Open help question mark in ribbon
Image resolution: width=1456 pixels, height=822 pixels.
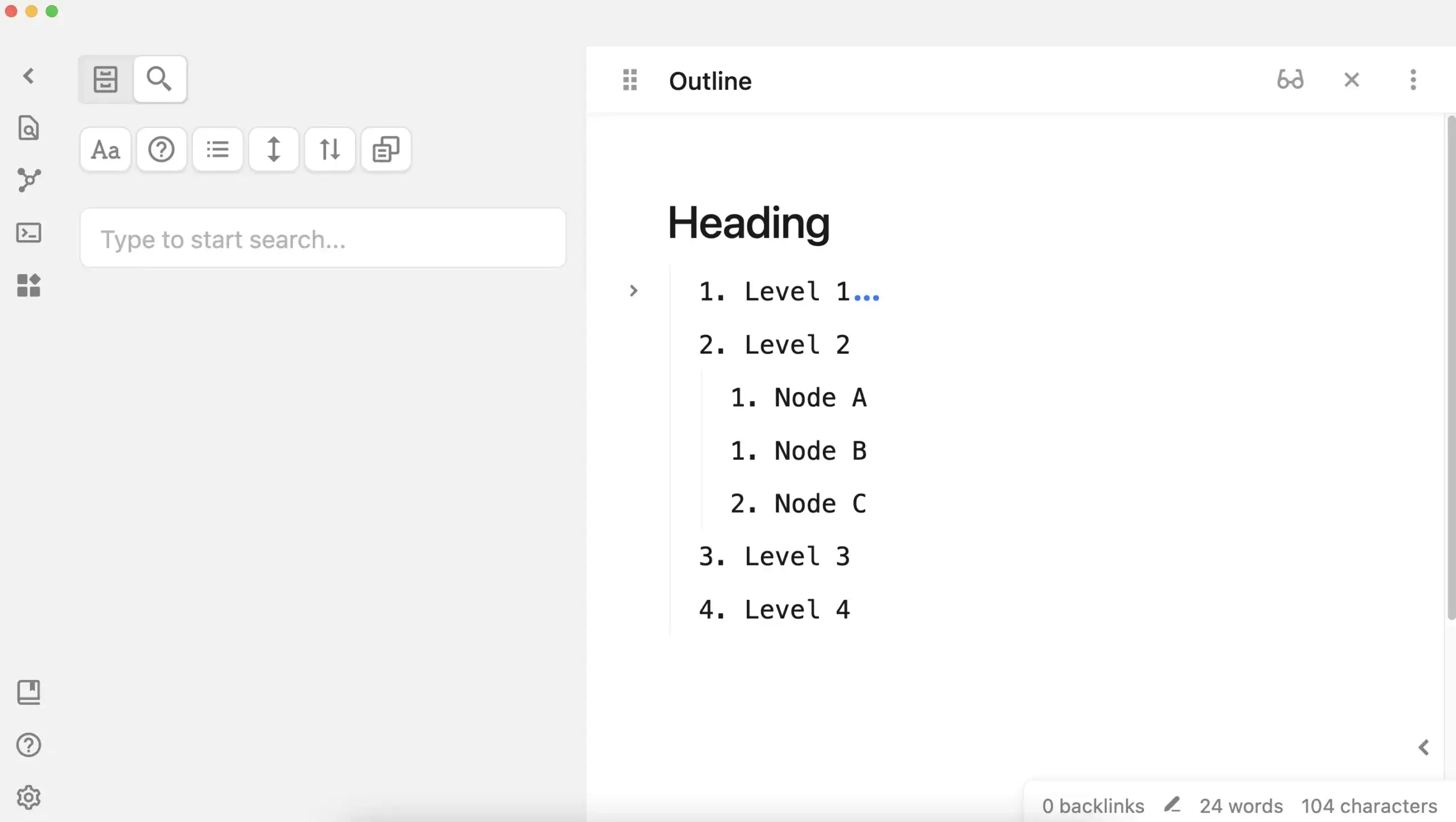coord(28,745)
